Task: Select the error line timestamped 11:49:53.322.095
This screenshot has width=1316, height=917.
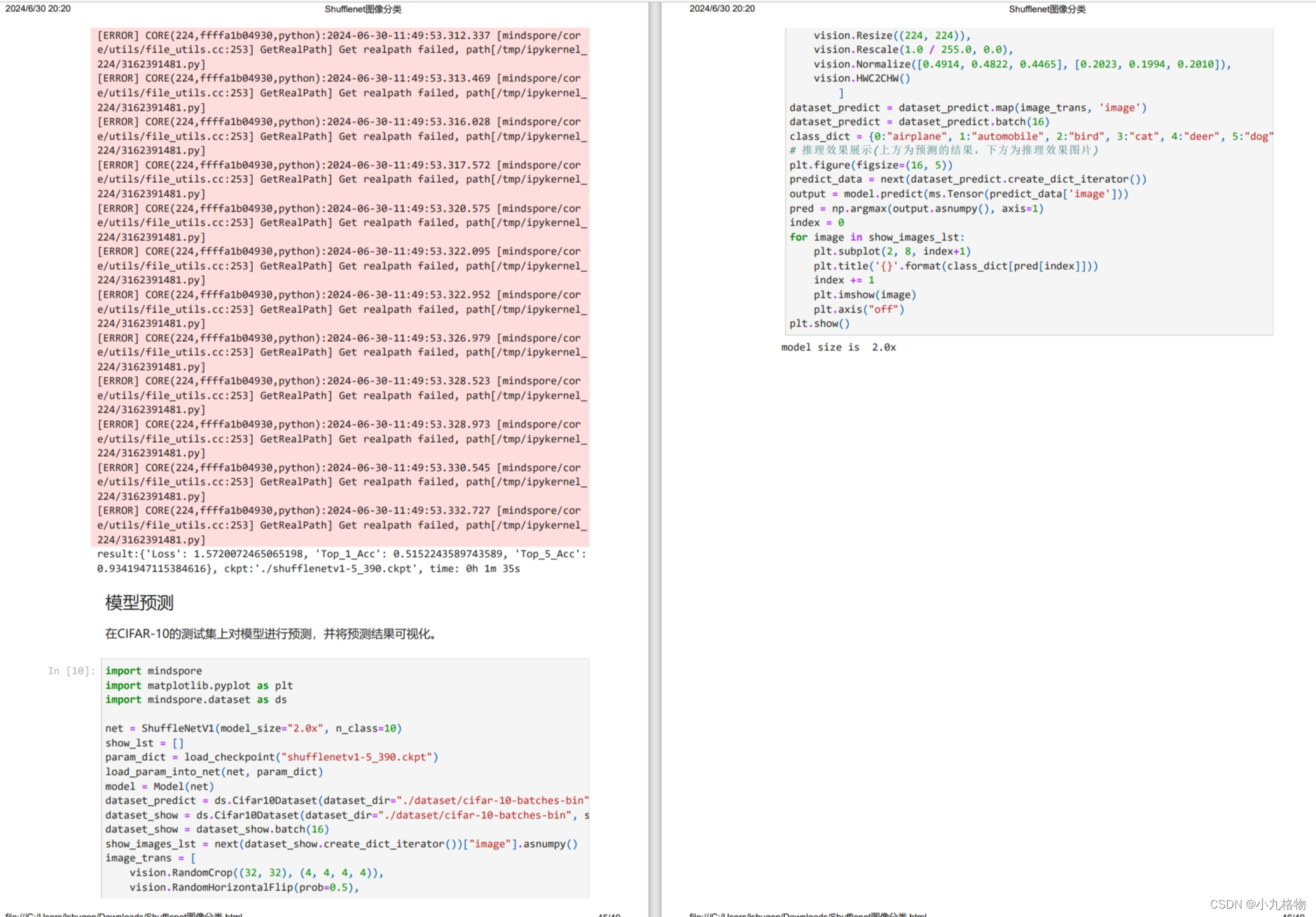Action: (x=339, y=251)
